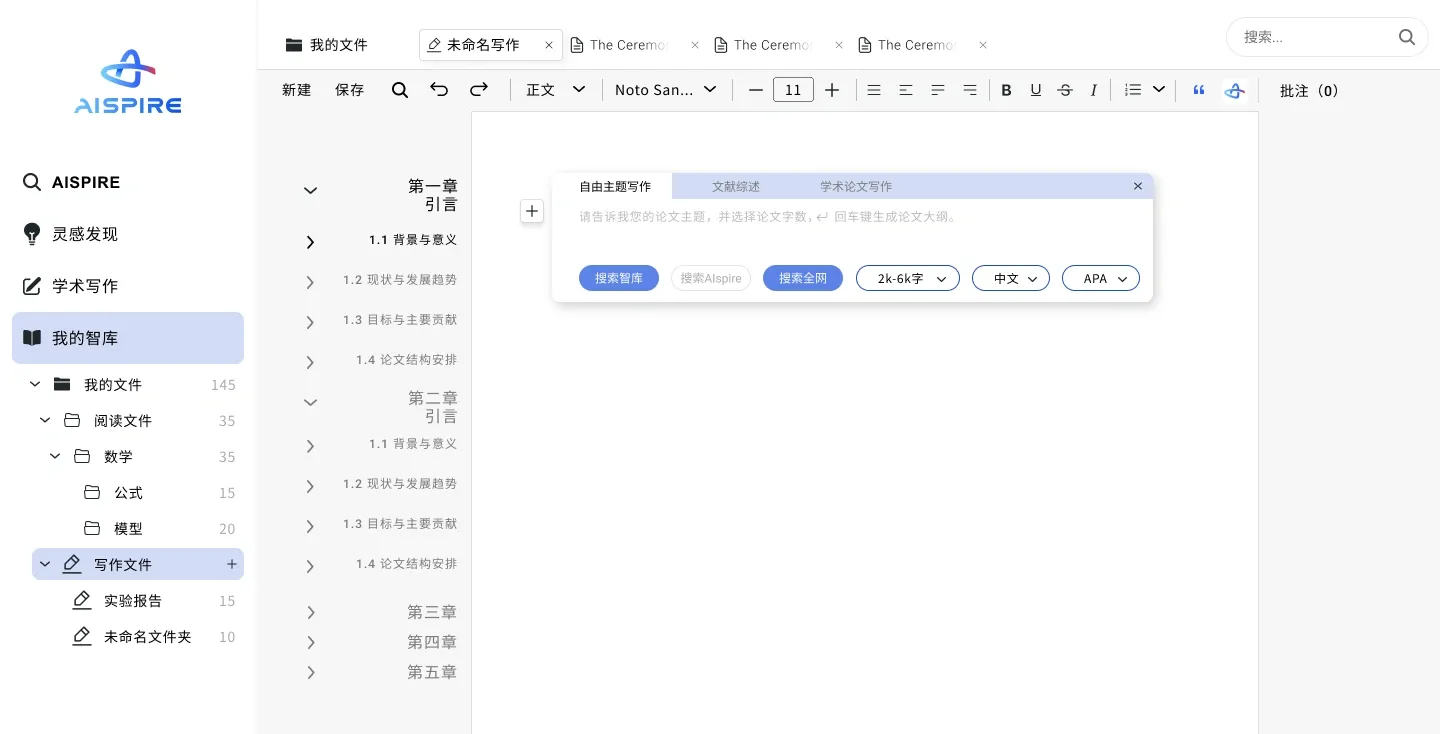Click the AISPIRE logo
This screenshot has width=1440, height=734.
(128, 82)
